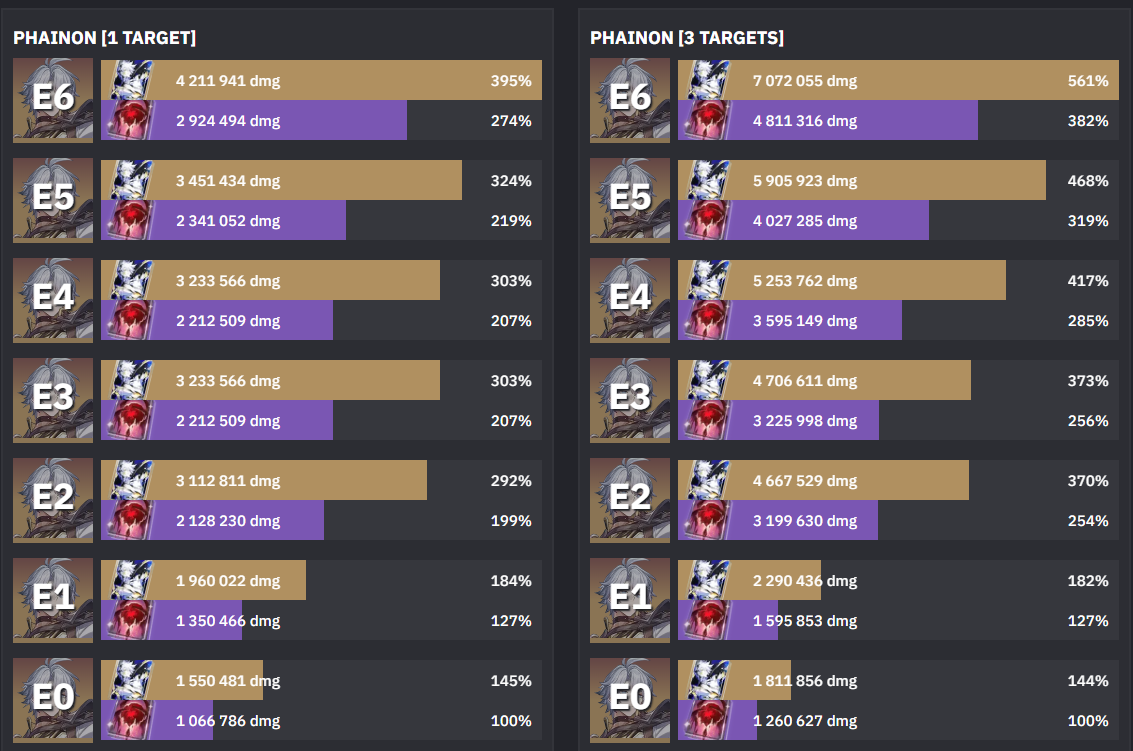The image size is (1133, 751).
Task: Click white light cone icon beside 2 290 436 dmg
Action: point(705,580)
